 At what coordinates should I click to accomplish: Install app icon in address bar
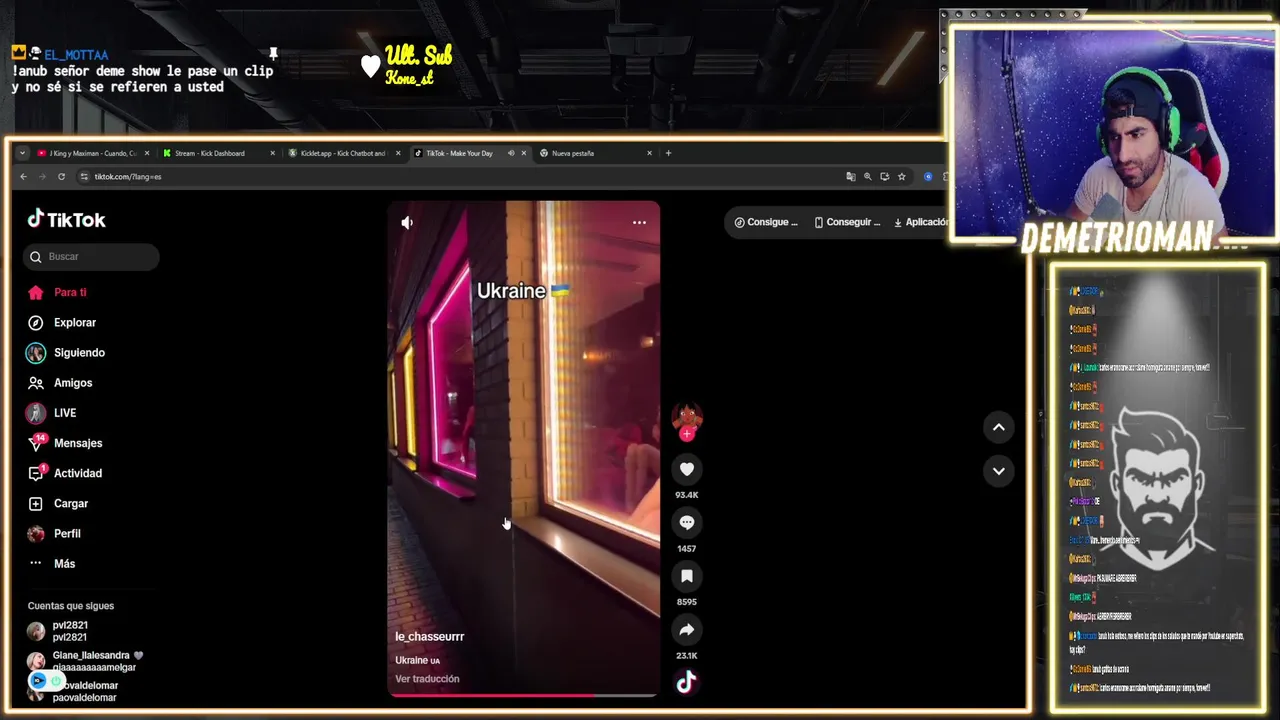[x=885, y=177]
